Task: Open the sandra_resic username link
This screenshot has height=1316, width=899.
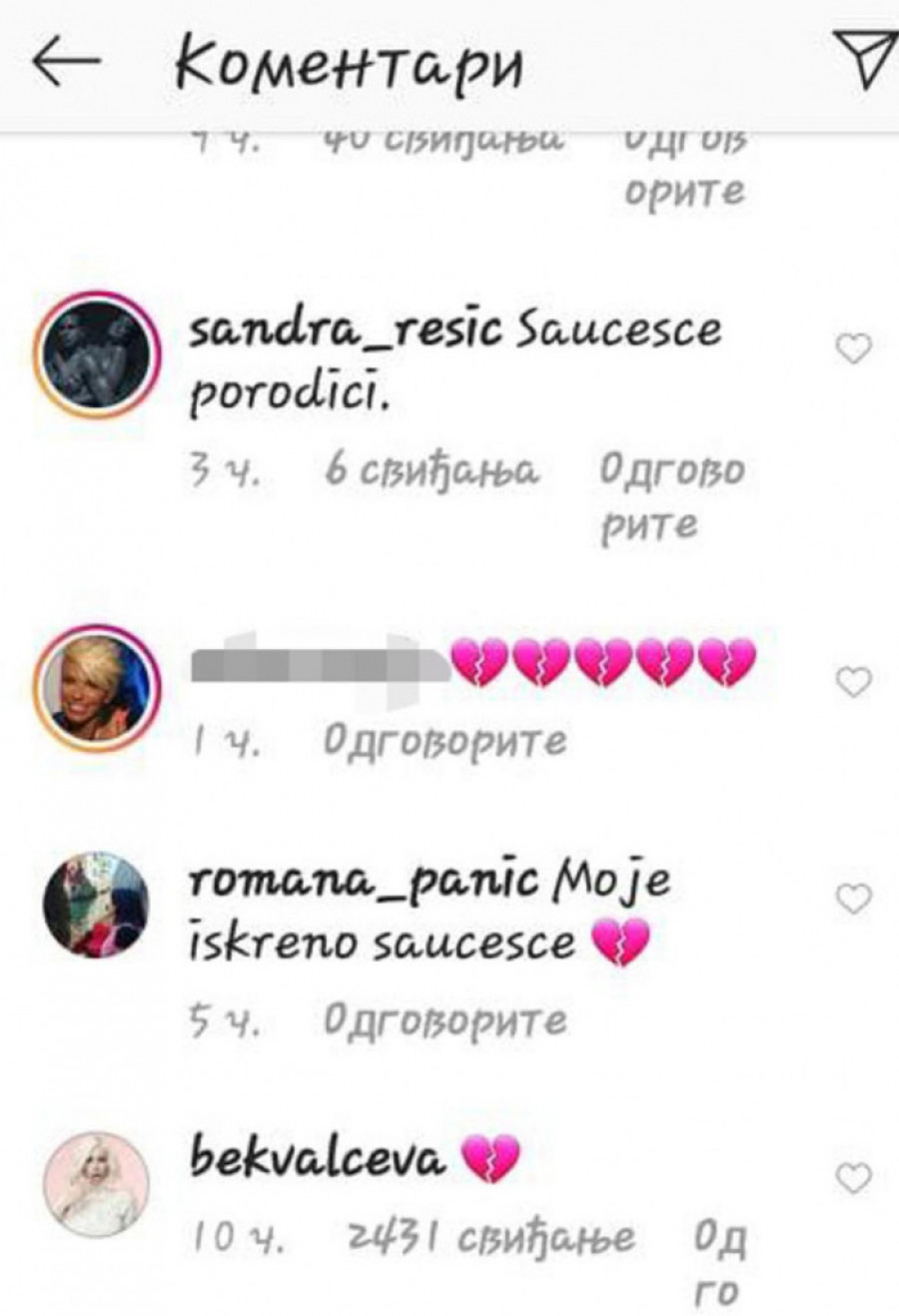Action: click(x=346, y=329)
